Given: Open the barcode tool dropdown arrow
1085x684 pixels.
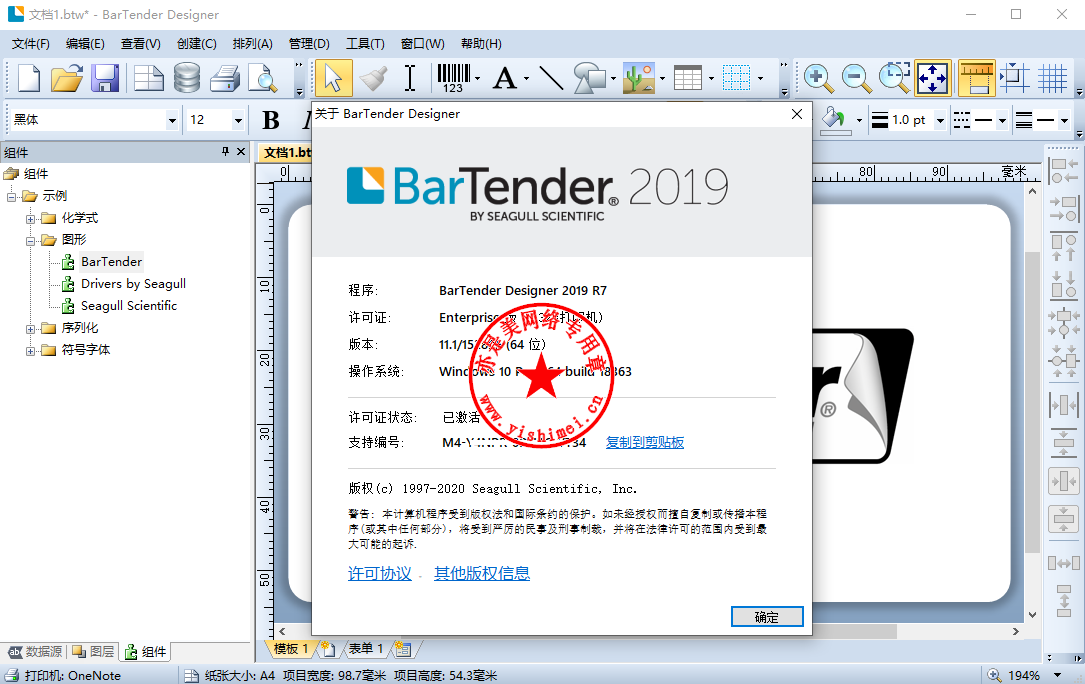Looking at the screenshot, I should point(477,78).
